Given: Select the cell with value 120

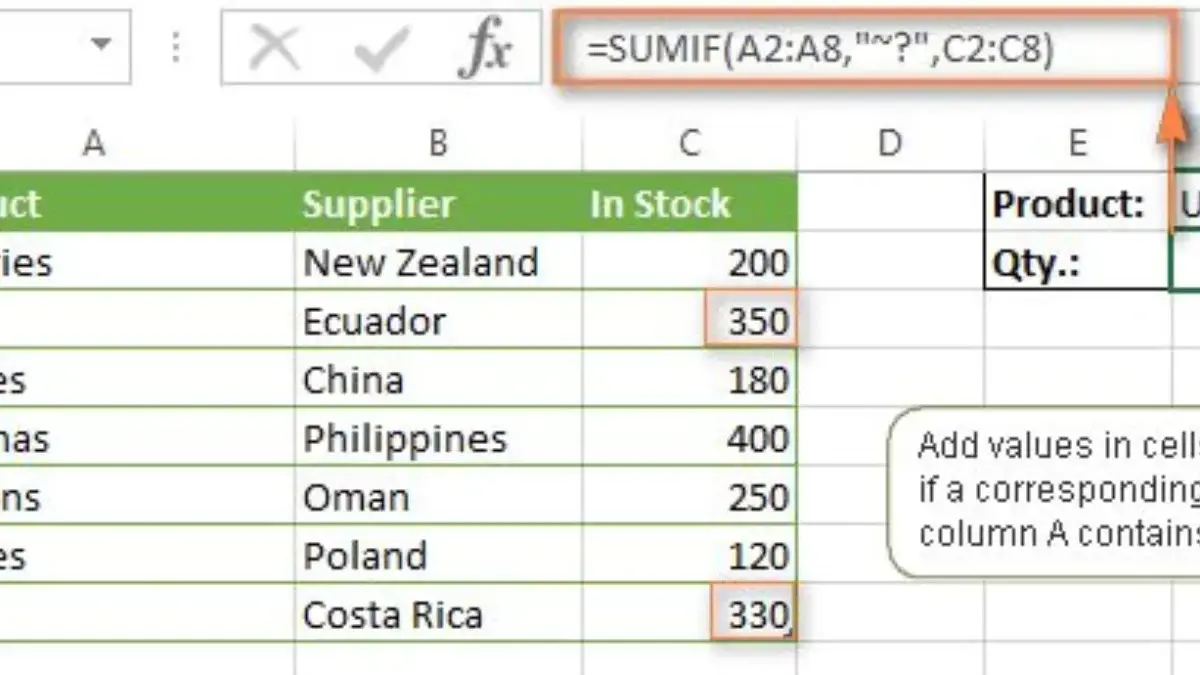Looking at the screenshot, I should coord(689,555).
